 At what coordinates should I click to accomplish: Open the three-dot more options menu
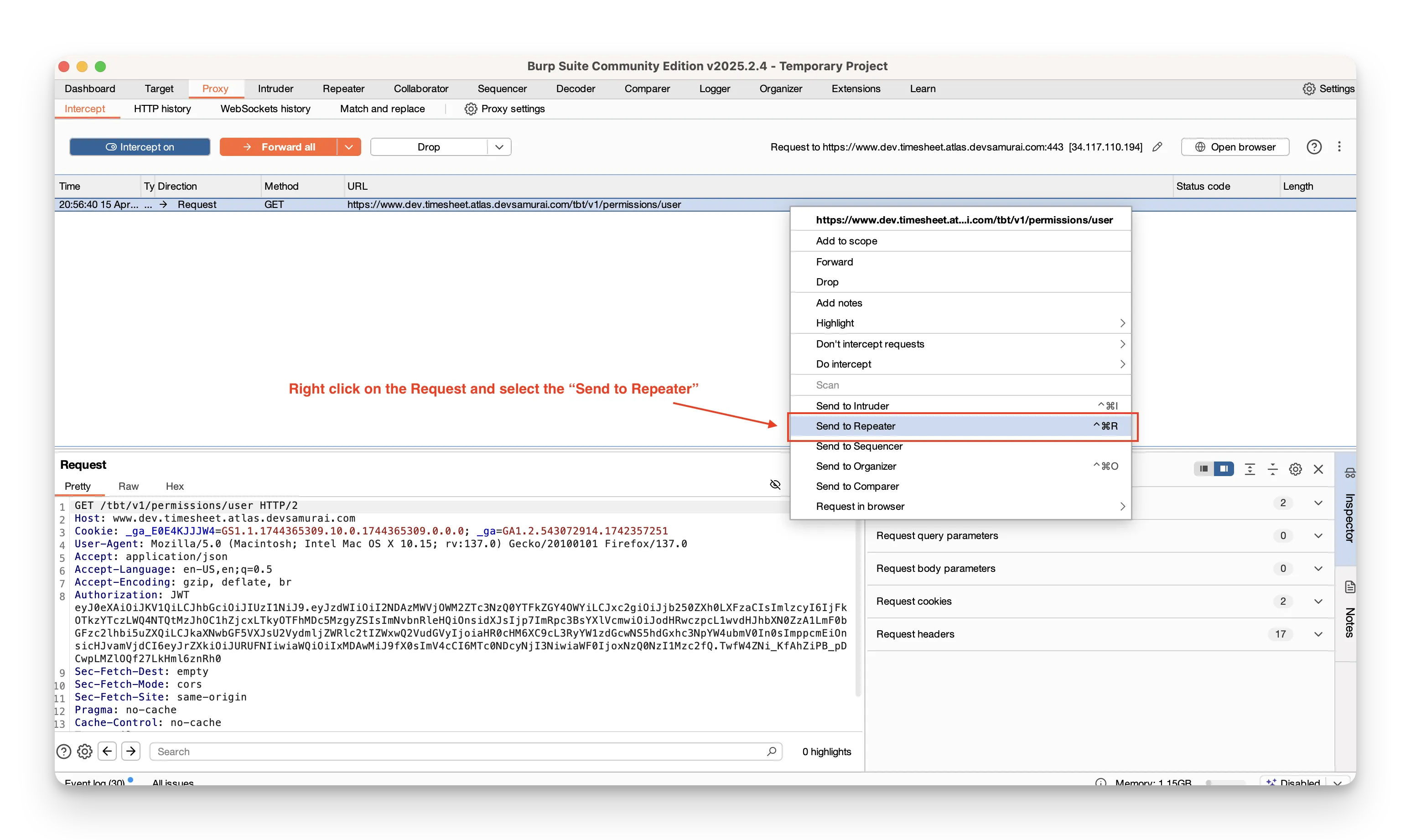pyautogui.click(x=1338, y=147)
